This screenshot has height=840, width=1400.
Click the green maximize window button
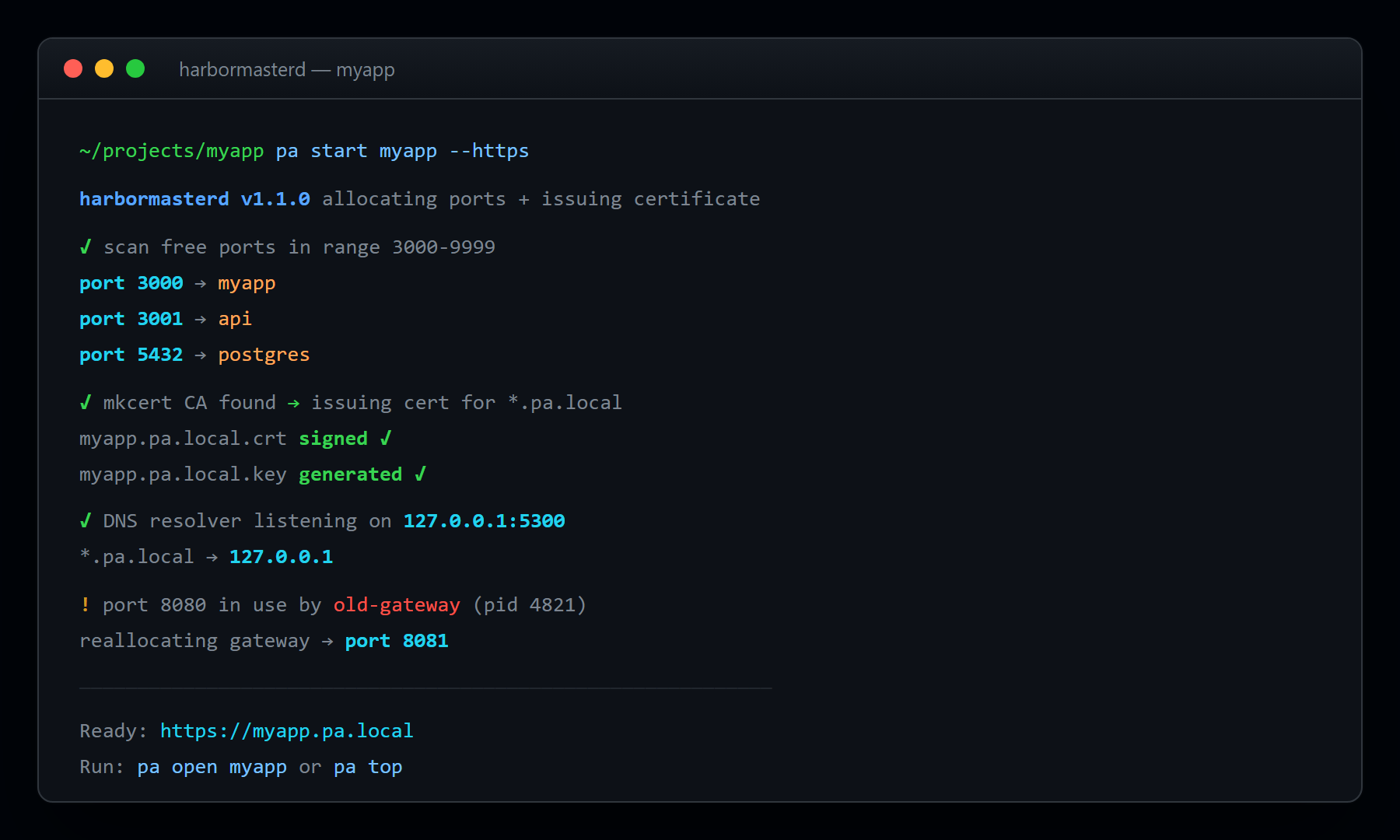[x=135, y=68]
